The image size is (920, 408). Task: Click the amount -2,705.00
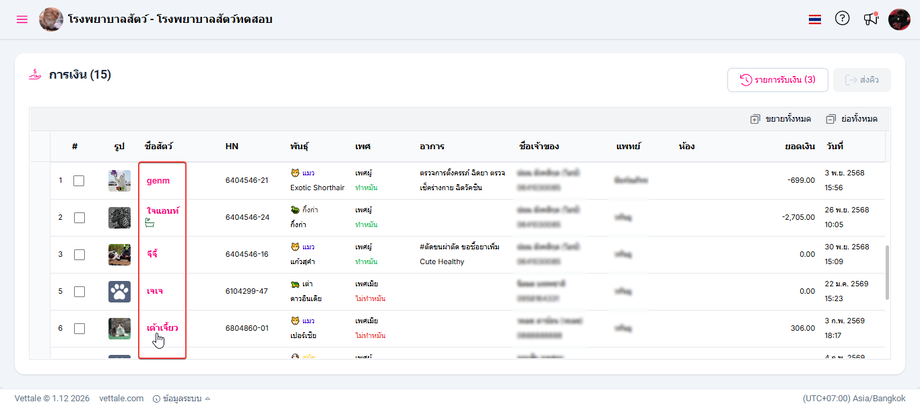click(x=799, y=217)
